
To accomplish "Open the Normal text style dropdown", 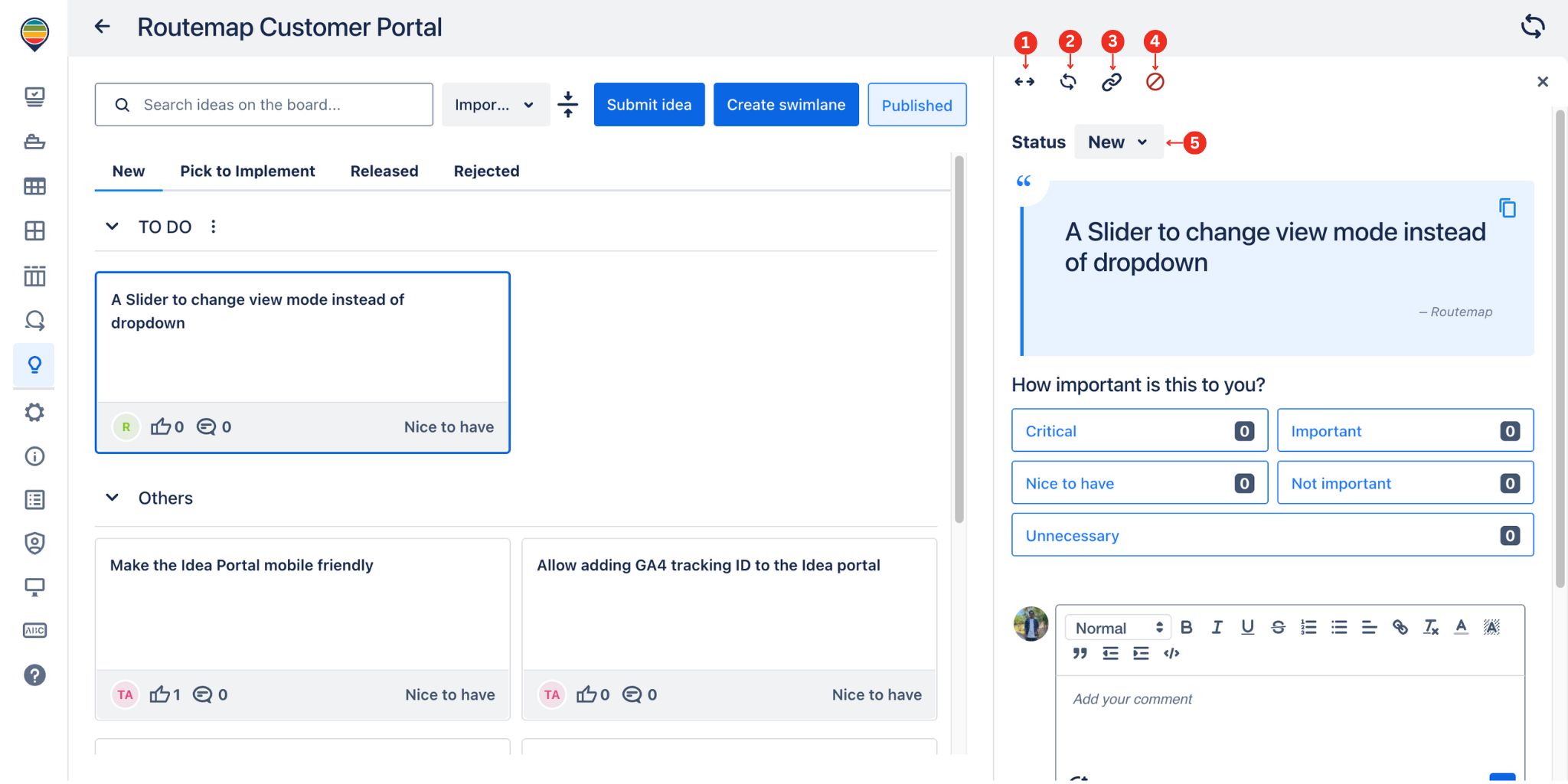I will click(x=1118, y=628).
